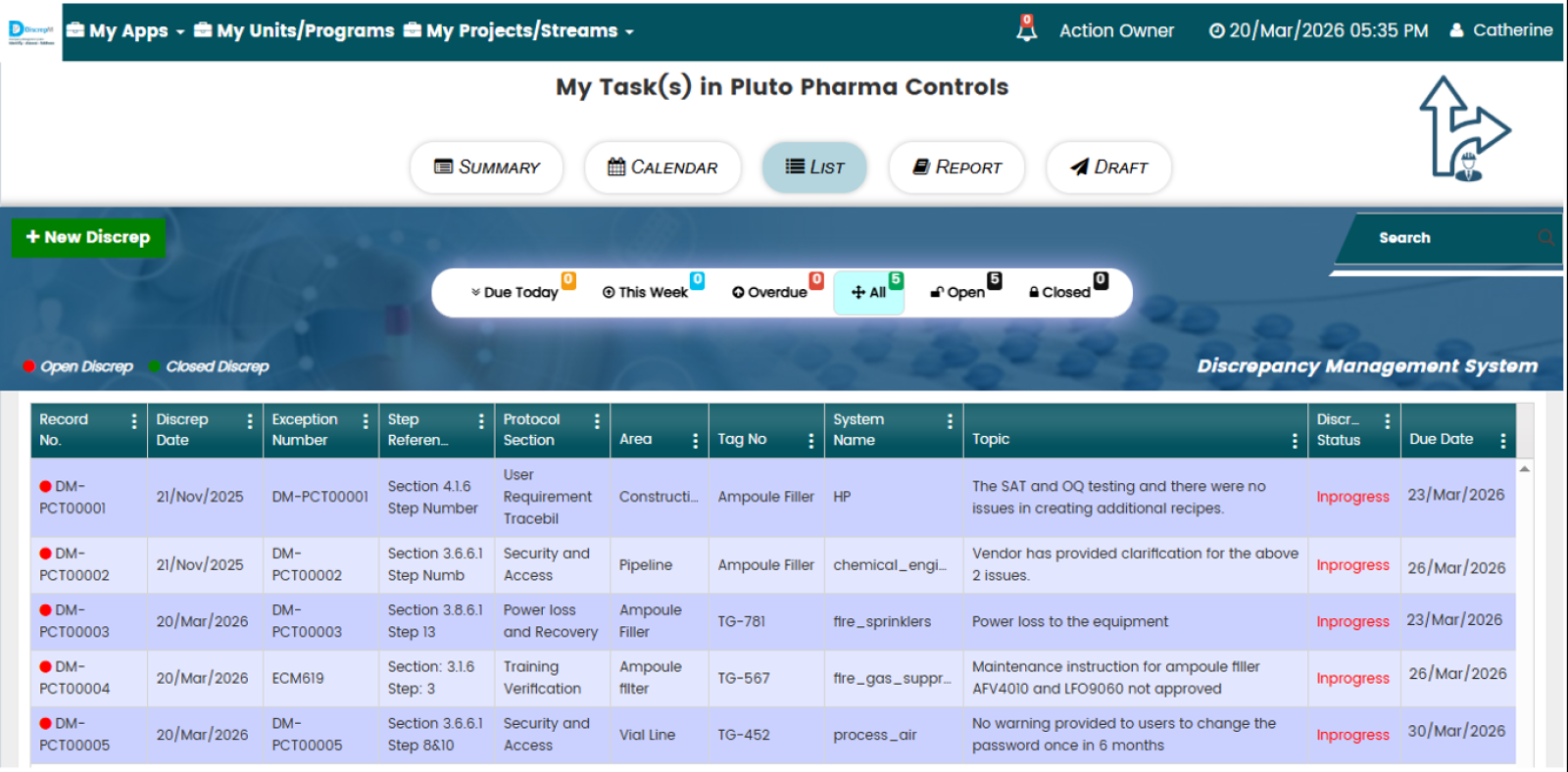Click exception number ECM619
The image size is (1568, 772).
coord(298,678)
